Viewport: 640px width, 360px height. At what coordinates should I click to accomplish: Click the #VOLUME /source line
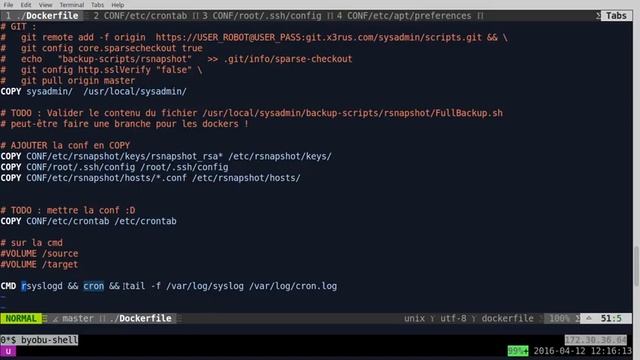39,253
